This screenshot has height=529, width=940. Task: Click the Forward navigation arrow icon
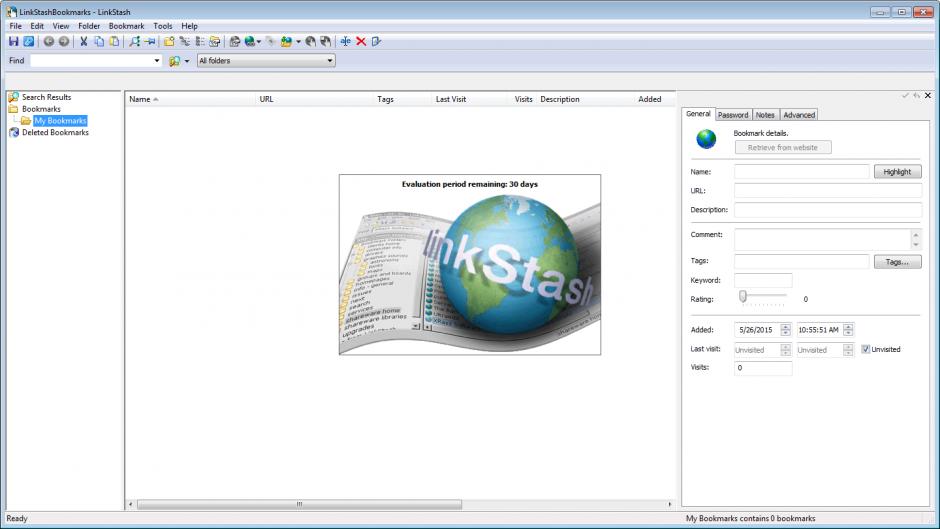click(64, 41)
